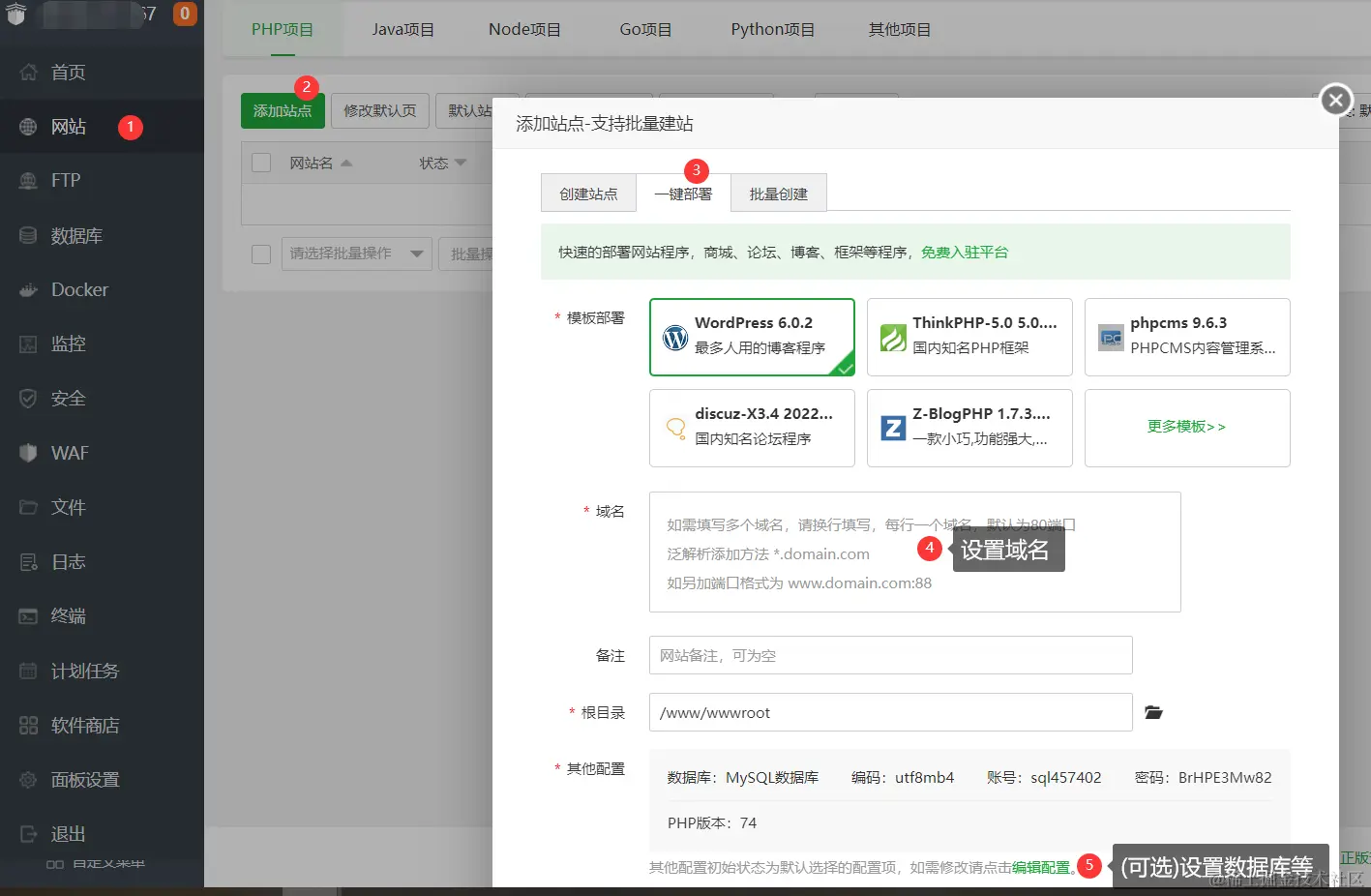Image resolution: width=1371 pixels, height=896 pixels.
Task: Click the 网站 globe icon in sidebar
Action: click(x=28, y=127)
